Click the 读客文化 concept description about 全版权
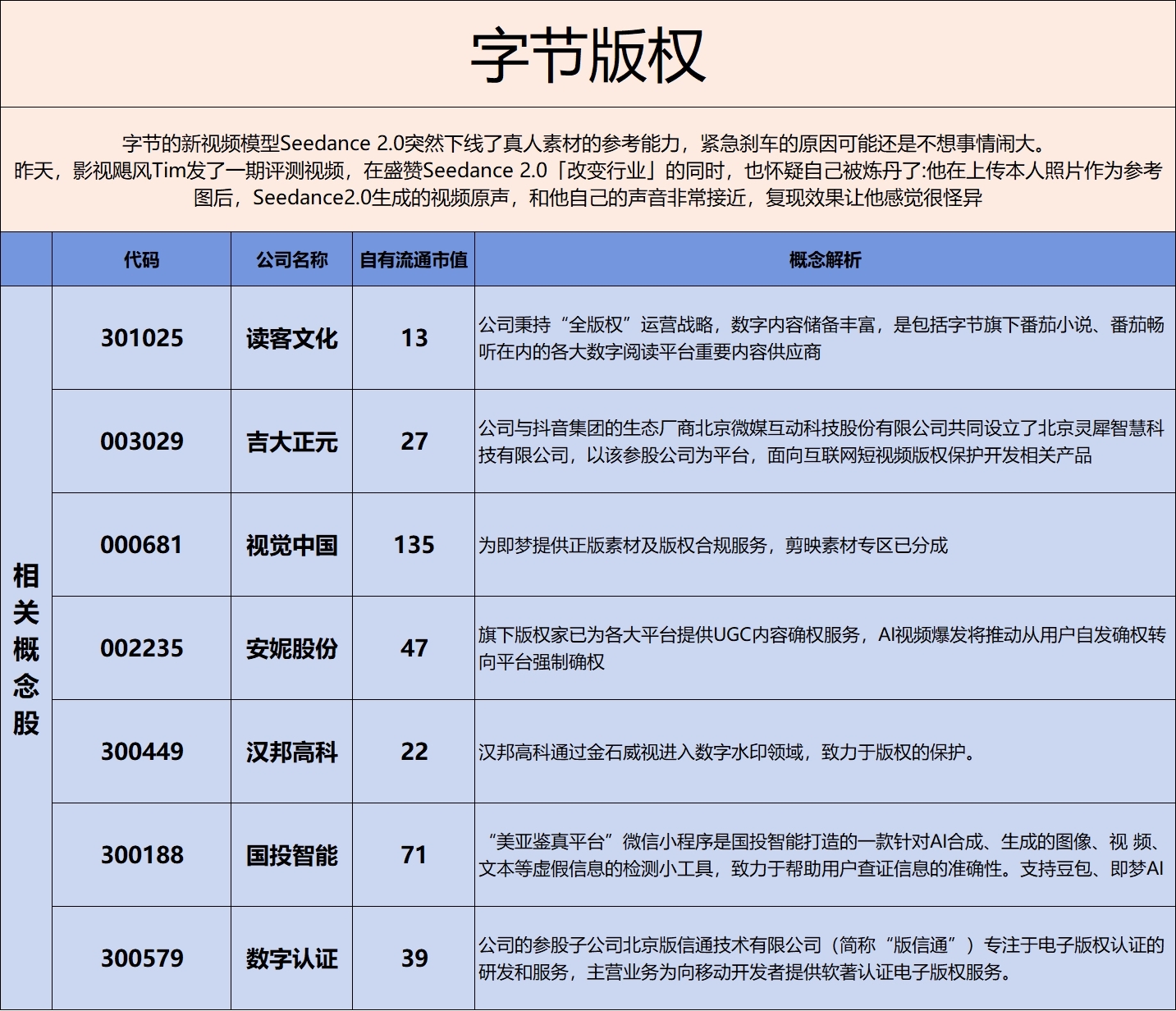The image size is (1176, 1011). (x=821, y=338)
